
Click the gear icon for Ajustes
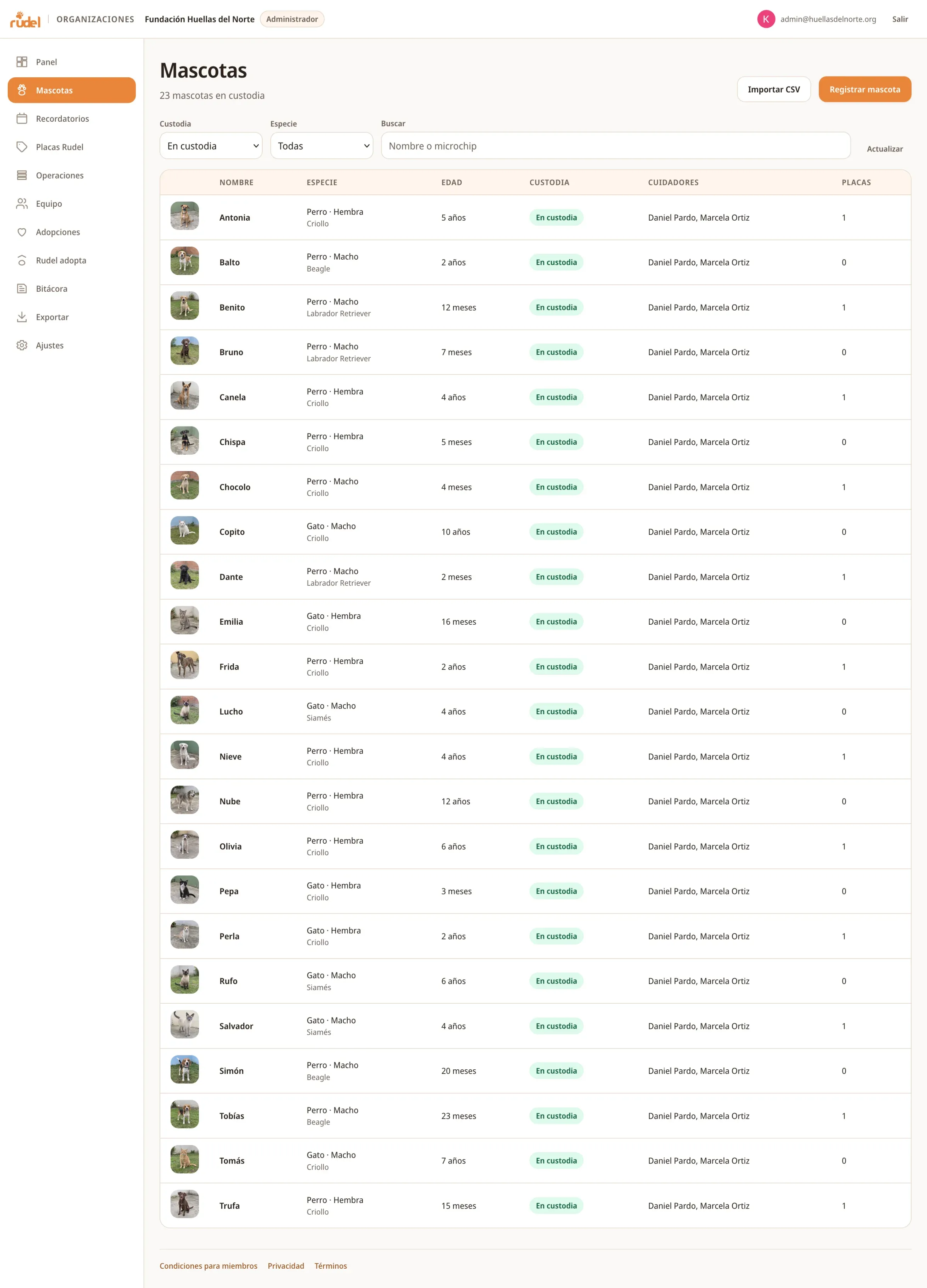tap(22, 345)
